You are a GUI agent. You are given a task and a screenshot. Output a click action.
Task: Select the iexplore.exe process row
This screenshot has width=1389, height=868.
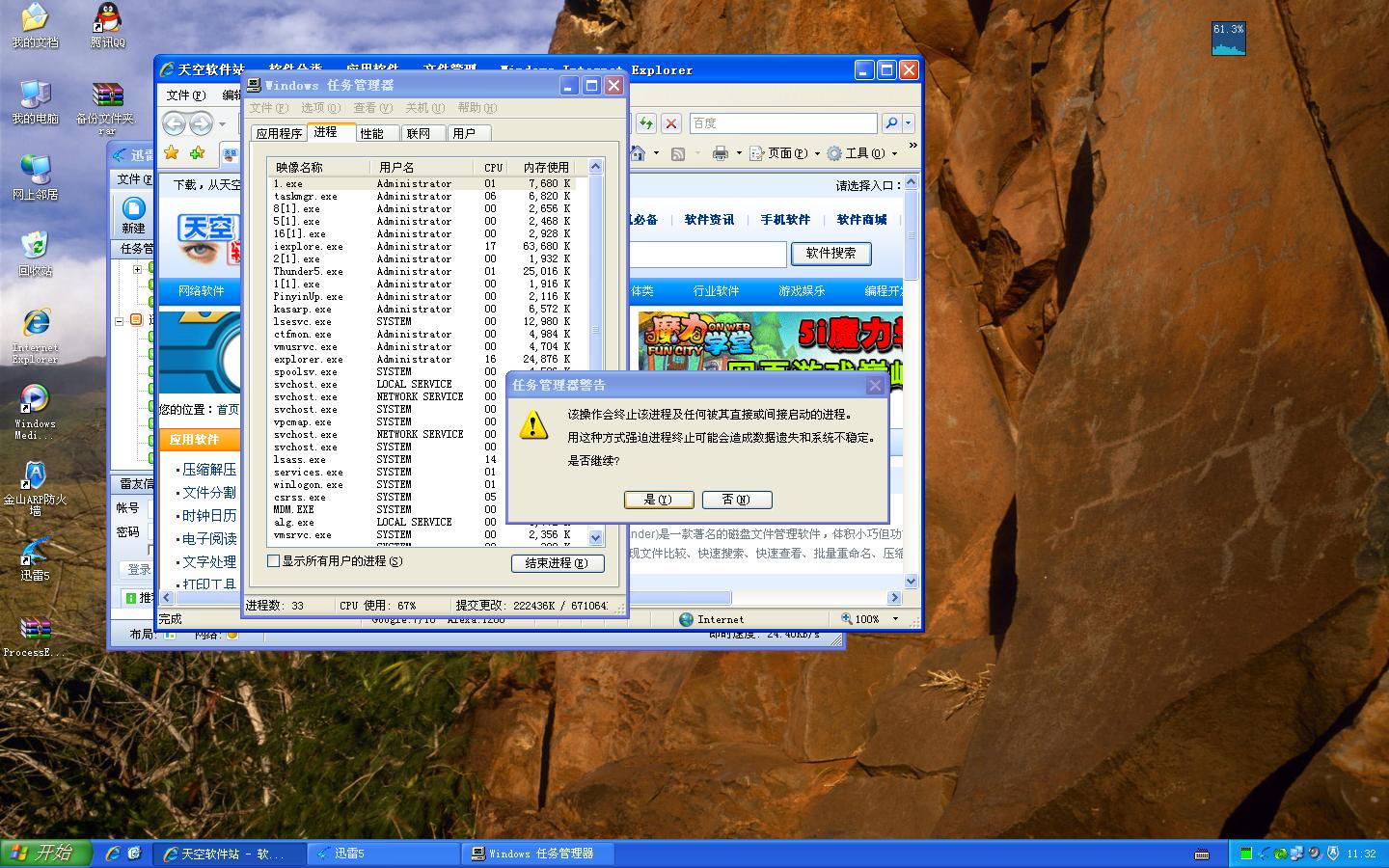pos(422,247)
